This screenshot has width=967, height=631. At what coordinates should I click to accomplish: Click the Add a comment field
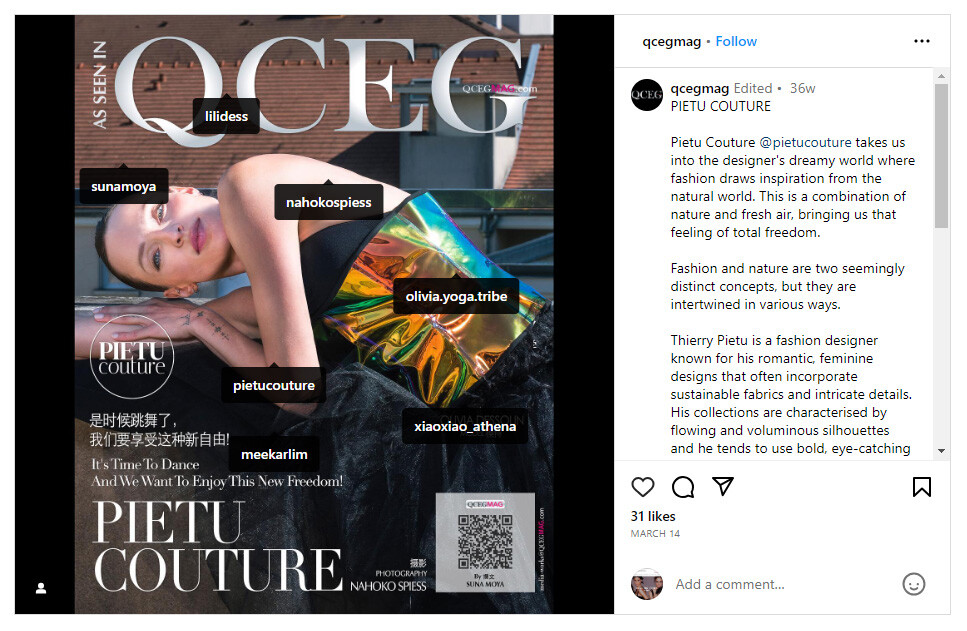tap(782, 584)
